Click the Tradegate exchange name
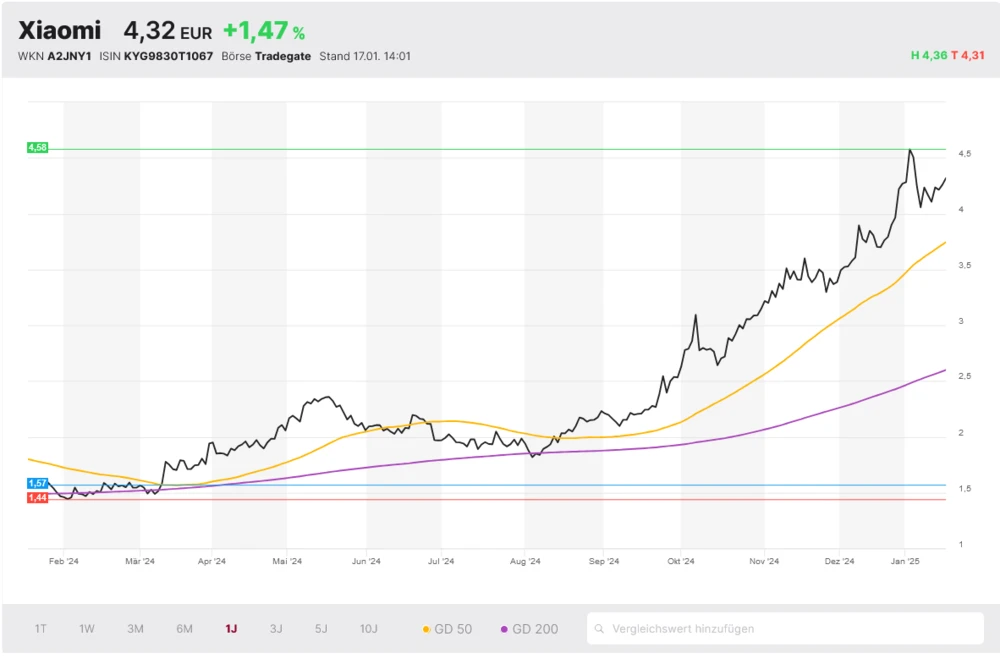This screenshot has height=658, width=1000. pyautogui.click(x=283, y=56)
